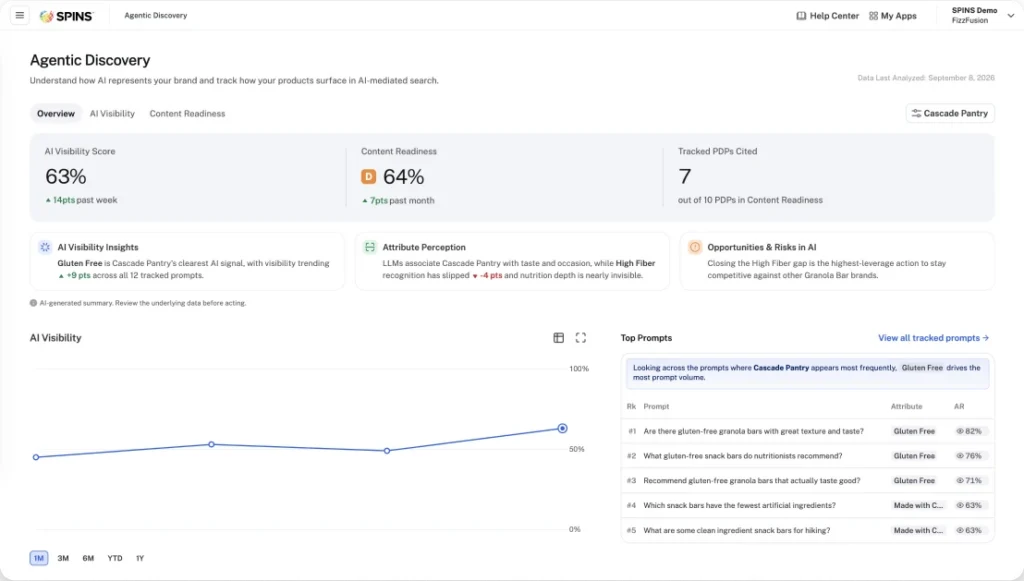Click the Opportunities & Risks alert icon
The image size is (1024, 581).
(695, 247)
